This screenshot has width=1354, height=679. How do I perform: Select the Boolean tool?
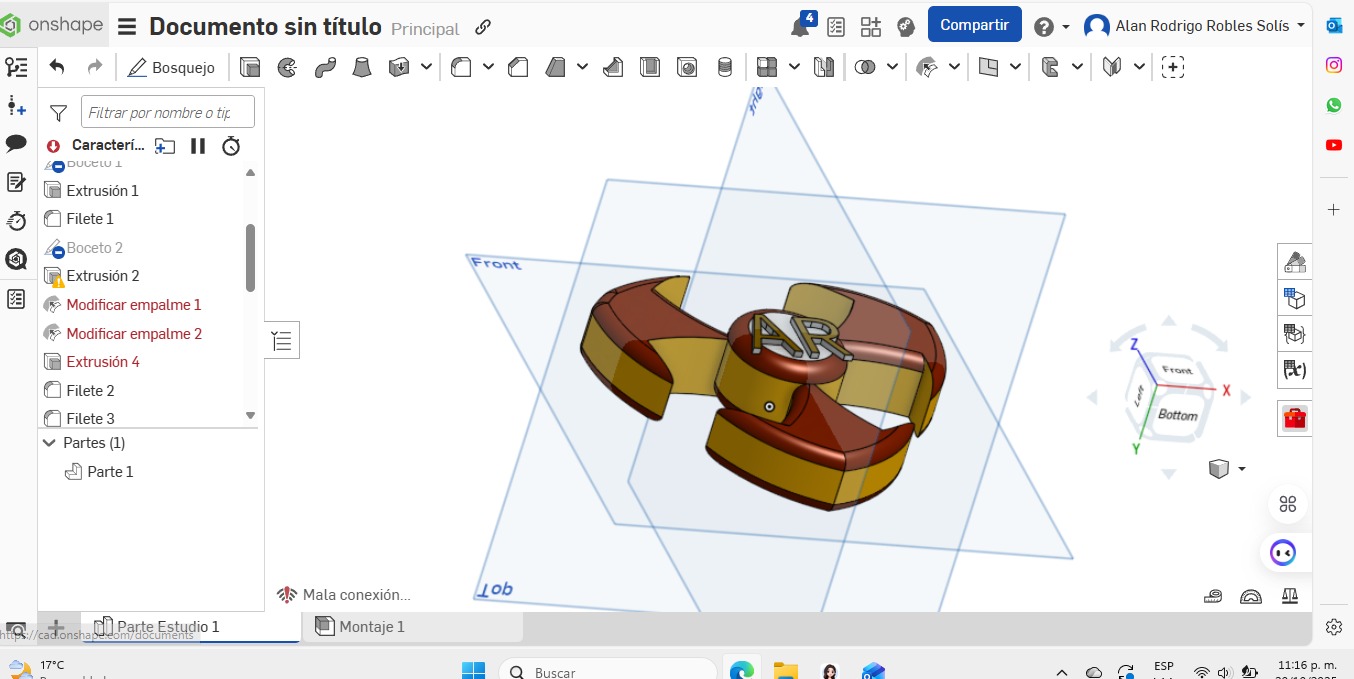point(865,67)
